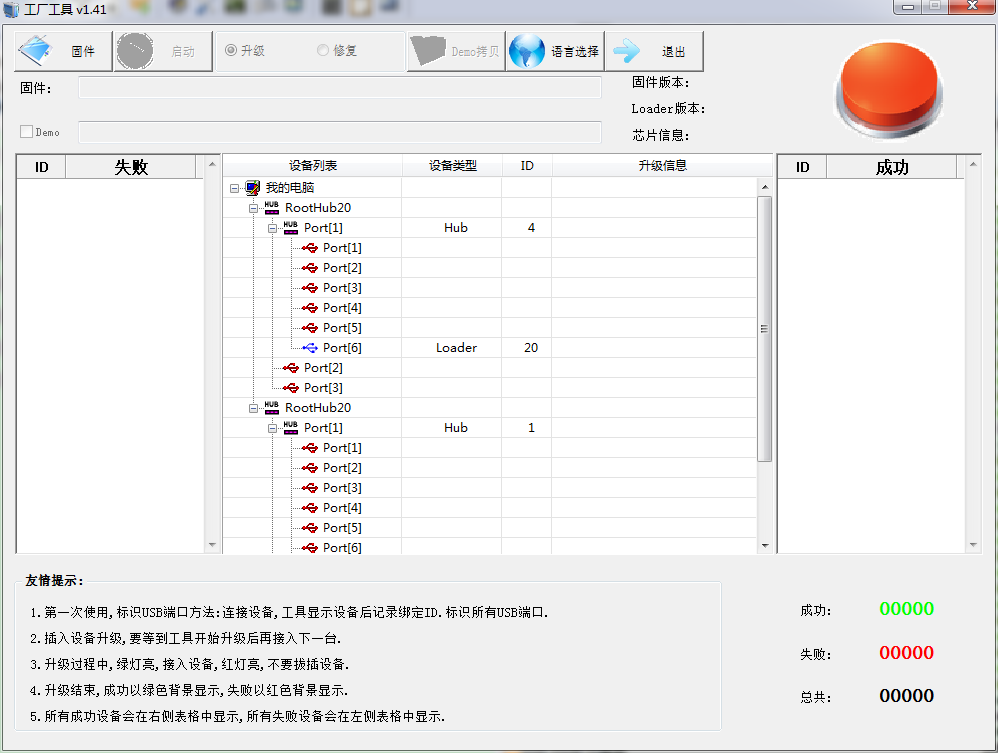Click the device list scroll up arrow
The image size is (998, 753).
click(x=765, y=187)
